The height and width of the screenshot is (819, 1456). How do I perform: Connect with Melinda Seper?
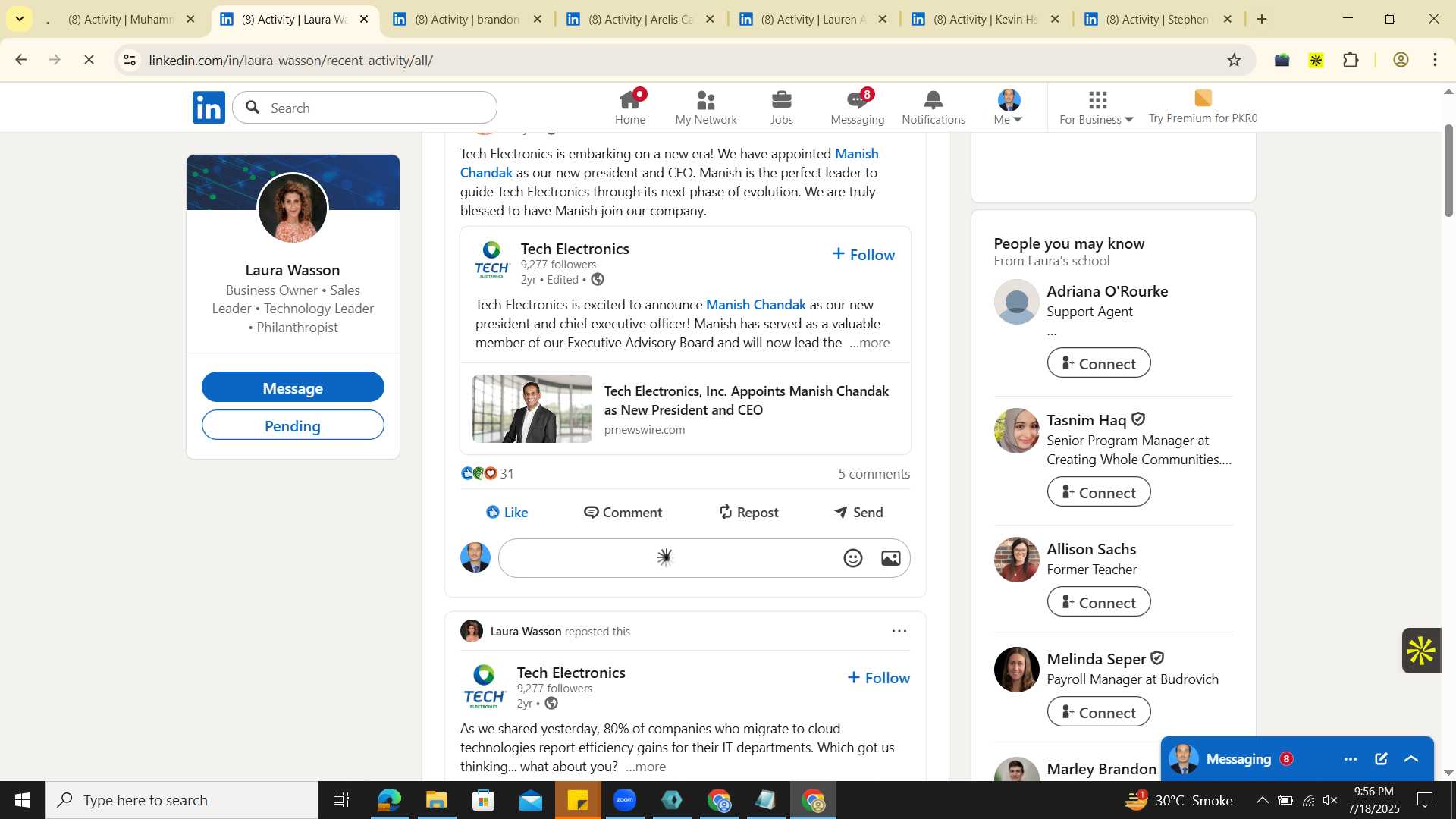click(1098, 712)
